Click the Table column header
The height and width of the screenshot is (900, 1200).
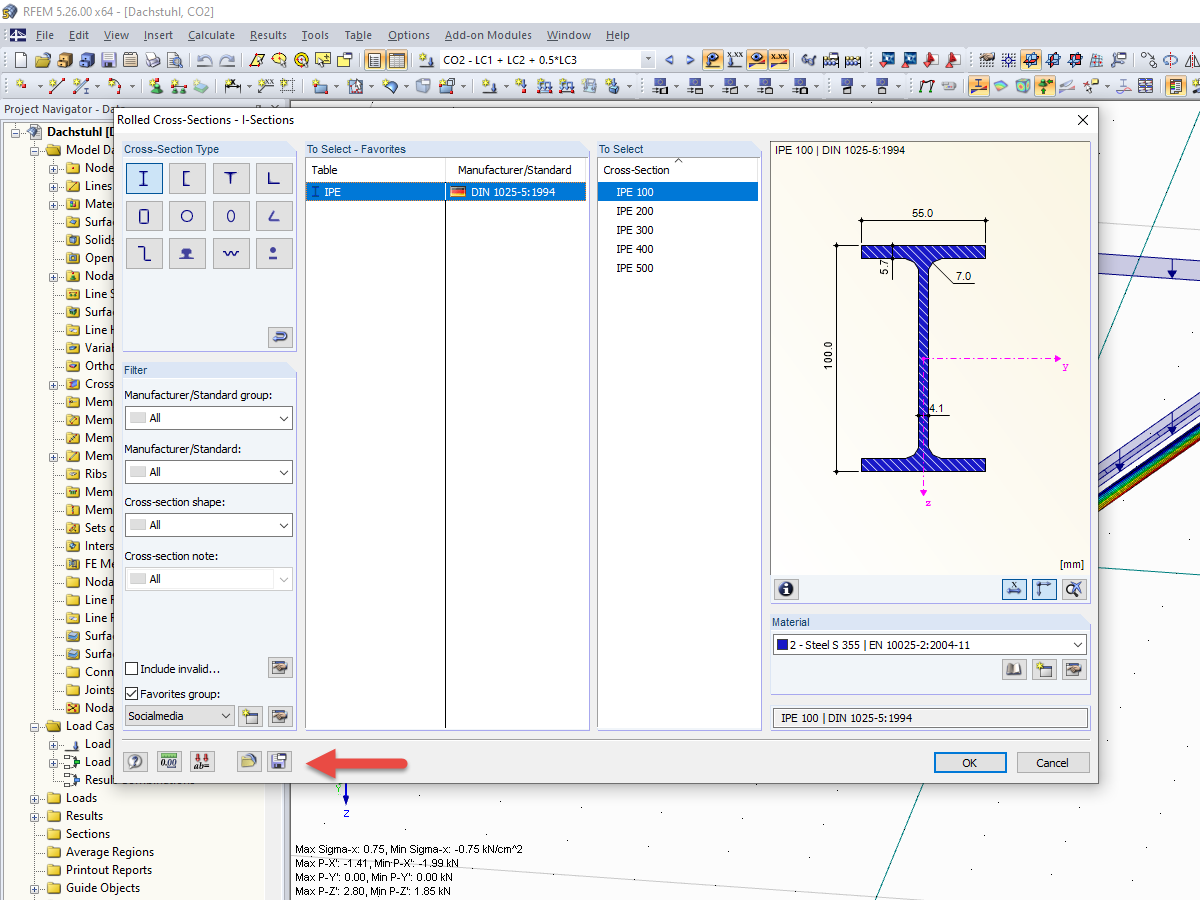click(x=375, y=170)
